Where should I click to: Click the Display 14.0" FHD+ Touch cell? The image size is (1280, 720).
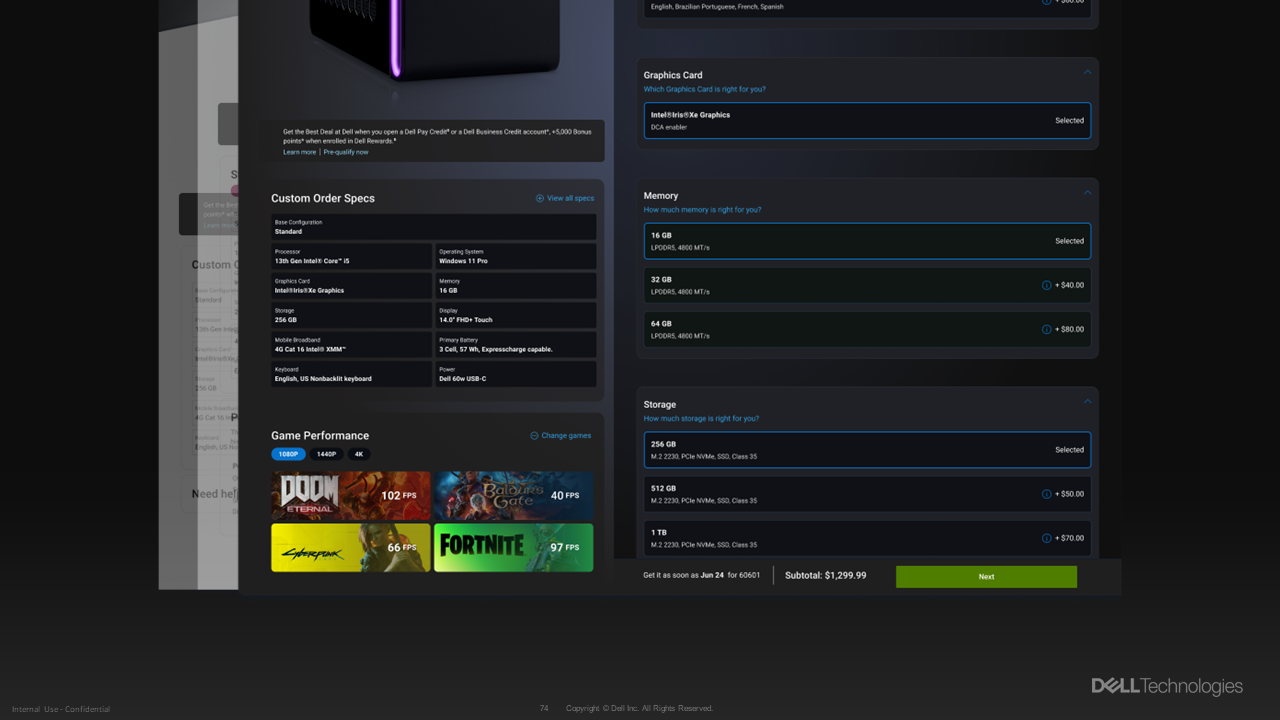coord(515,315)
